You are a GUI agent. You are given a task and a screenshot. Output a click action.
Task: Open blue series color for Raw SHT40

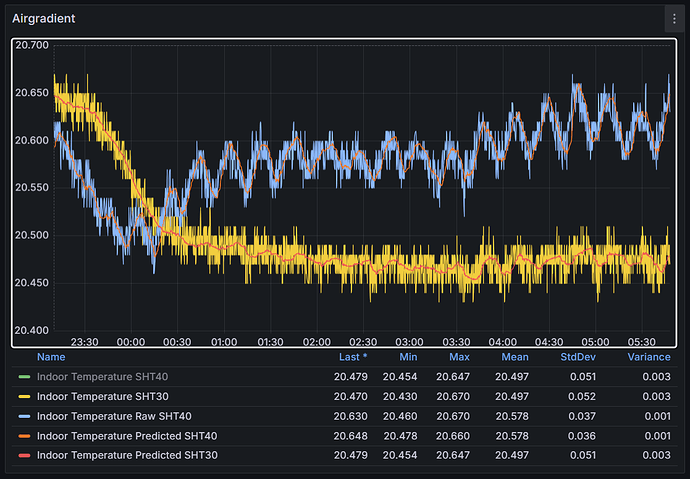tap(24, 416)
